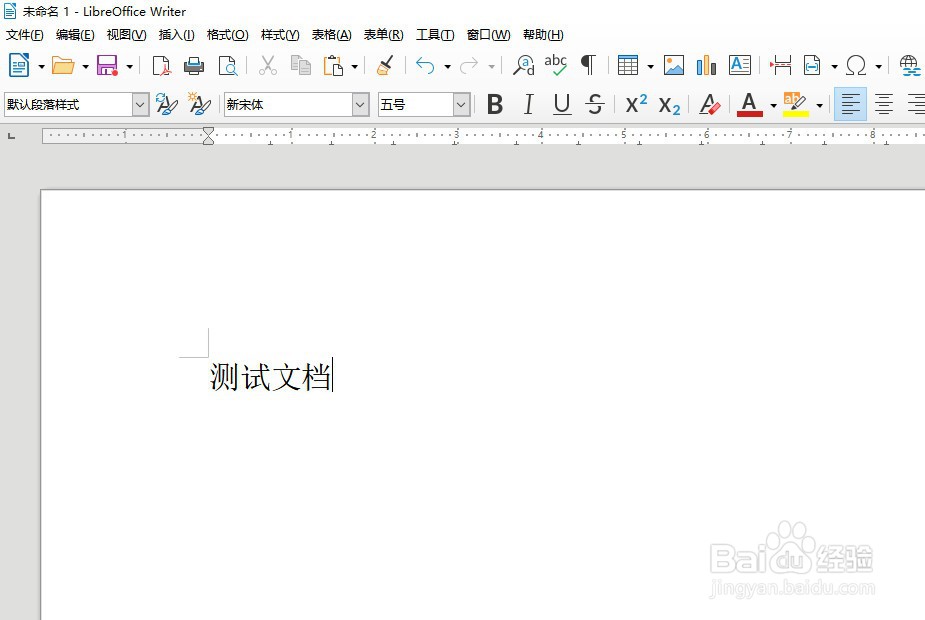Open the 插入 menu
The image size is (925, 620).
point(176,34)
